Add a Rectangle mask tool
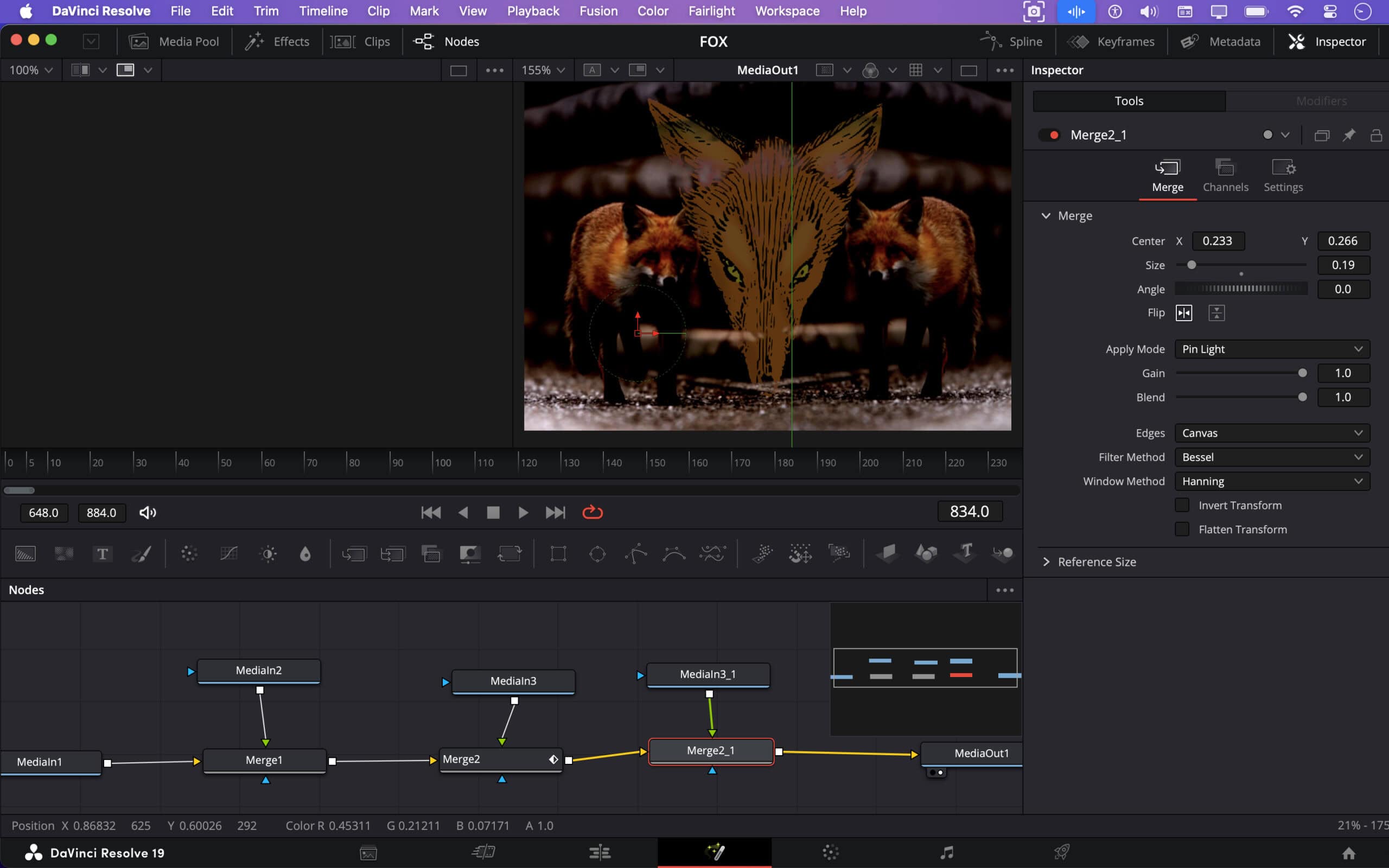Image resolution: width=1389 pixels, height=868 pixels. [558, 553]
